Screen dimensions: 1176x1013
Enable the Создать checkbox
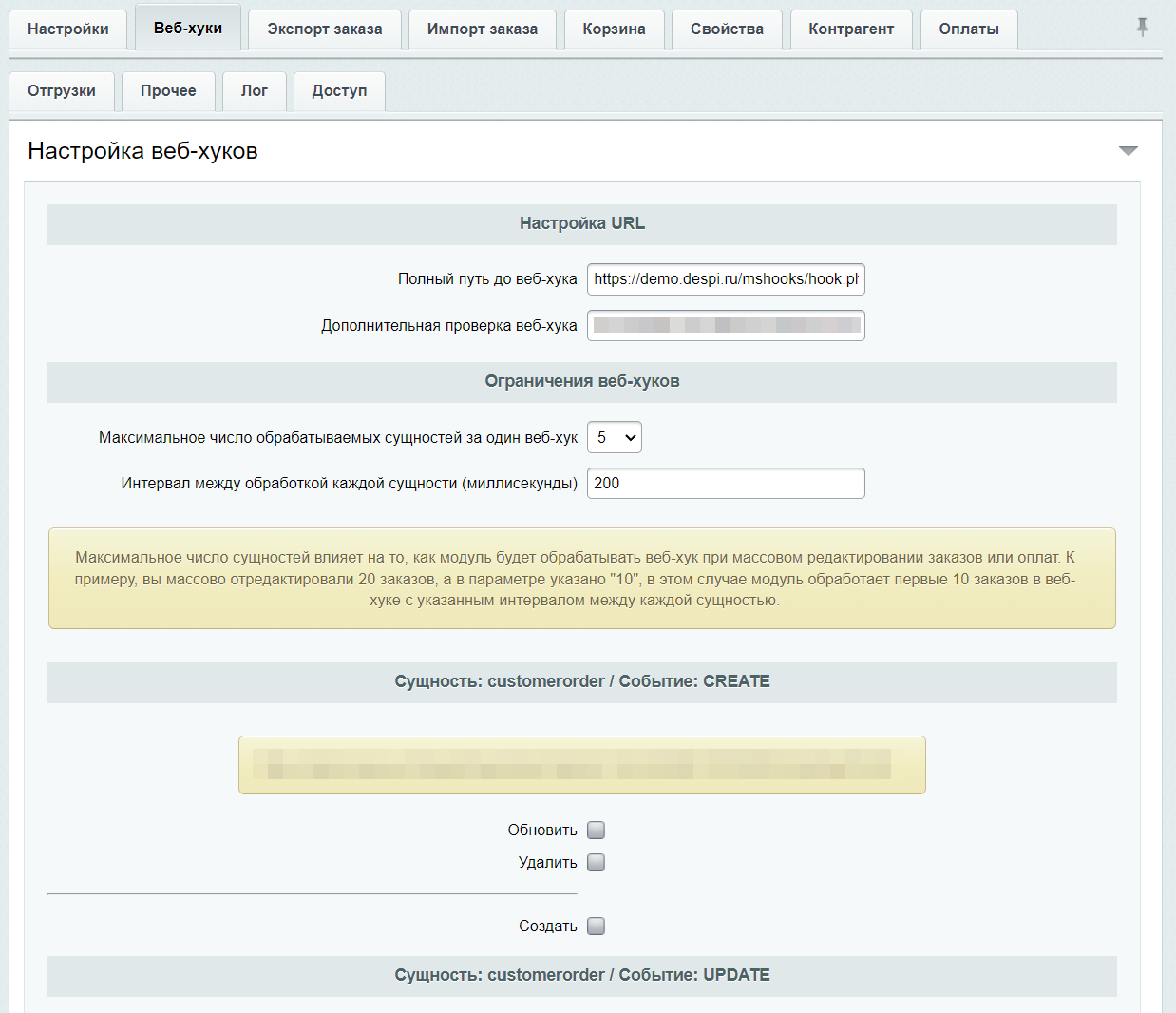pos(596,927)
